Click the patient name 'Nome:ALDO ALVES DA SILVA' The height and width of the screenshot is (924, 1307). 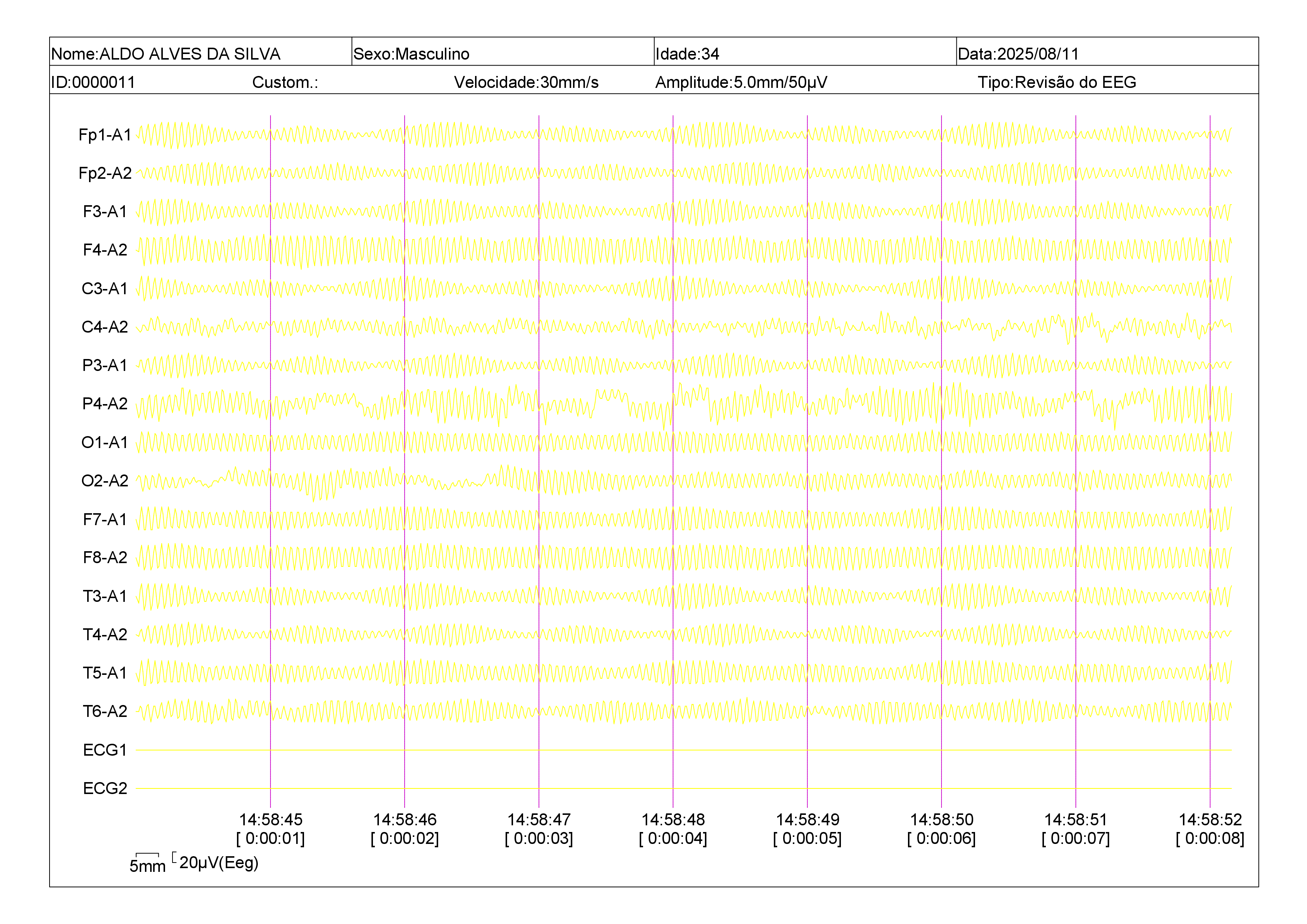(166, 54)
